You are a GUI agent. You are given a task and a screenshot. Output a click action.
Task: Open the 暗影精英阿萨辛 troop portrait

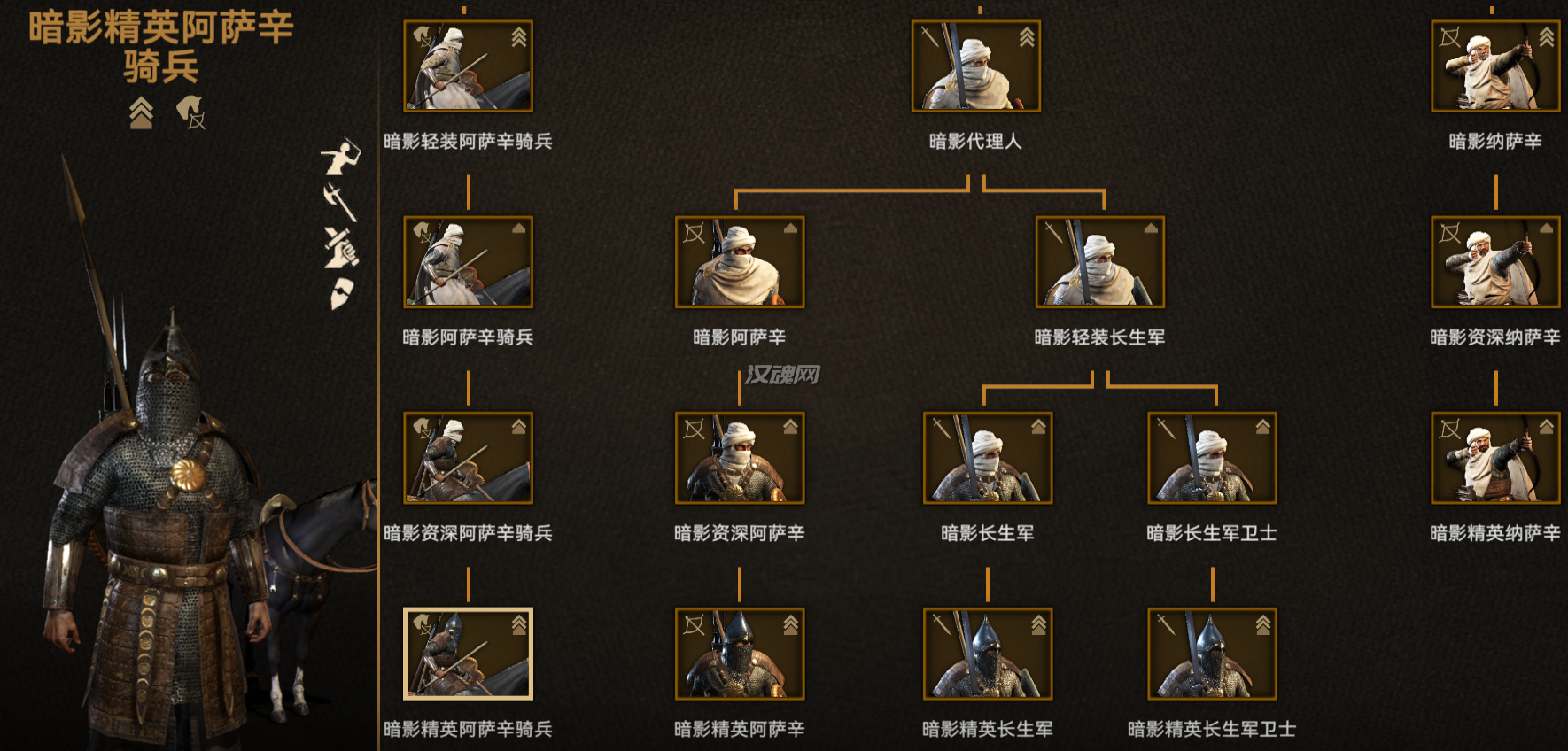click(740, 654)
